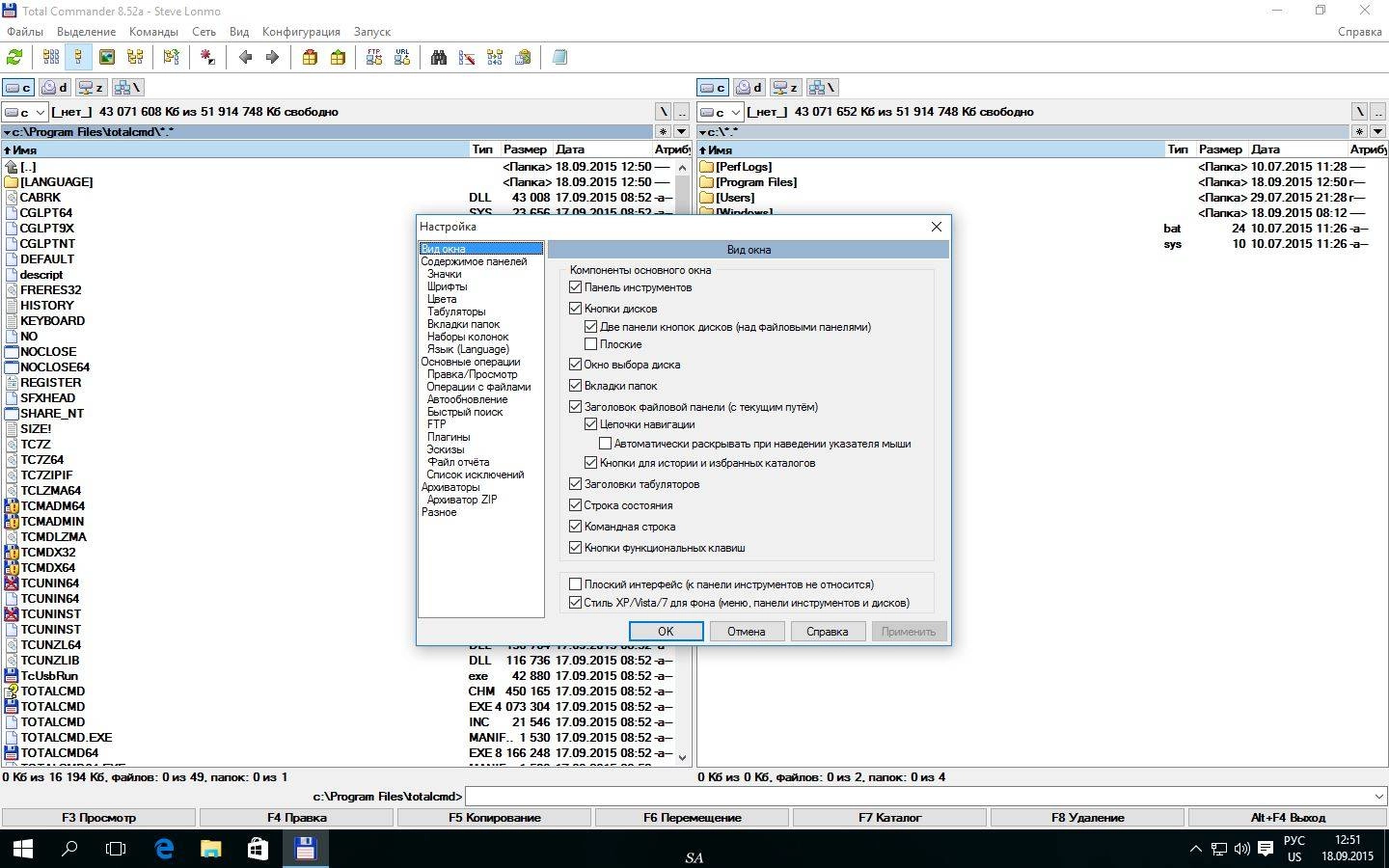Show hidden tray icons chevron
The height and width of the screenshot is (868, 1389).
tap(1195, 850)
